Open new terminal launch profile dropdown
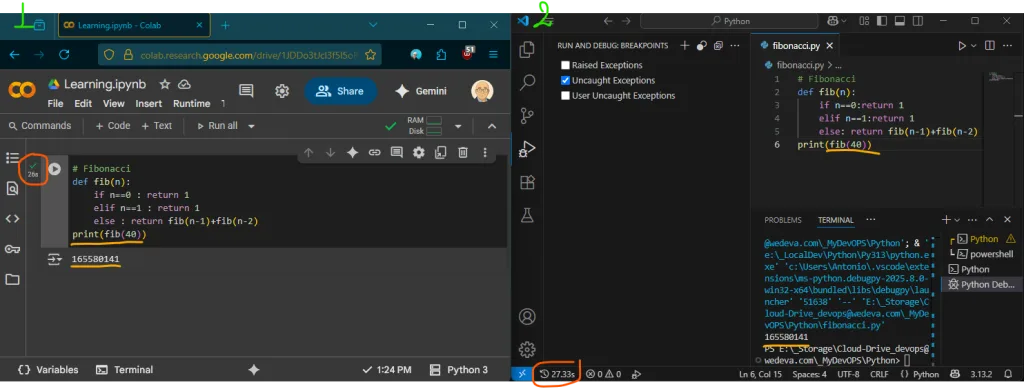The width and height of the screenshot is (1024, 389). click(957, 220)
